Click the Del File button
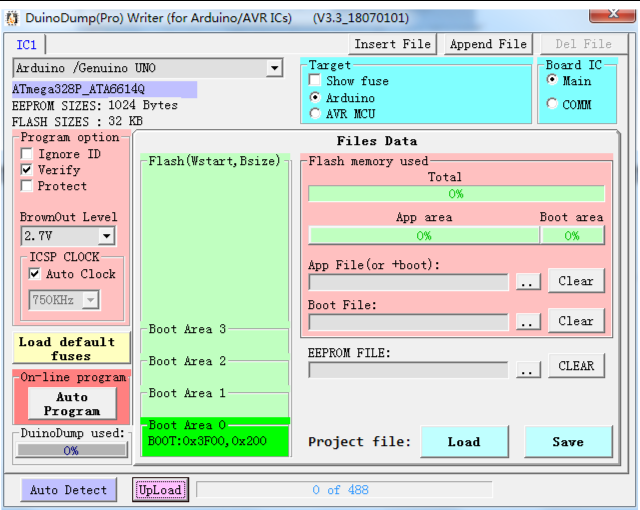This screenshot has width=640, height=510. click(583, 44)
